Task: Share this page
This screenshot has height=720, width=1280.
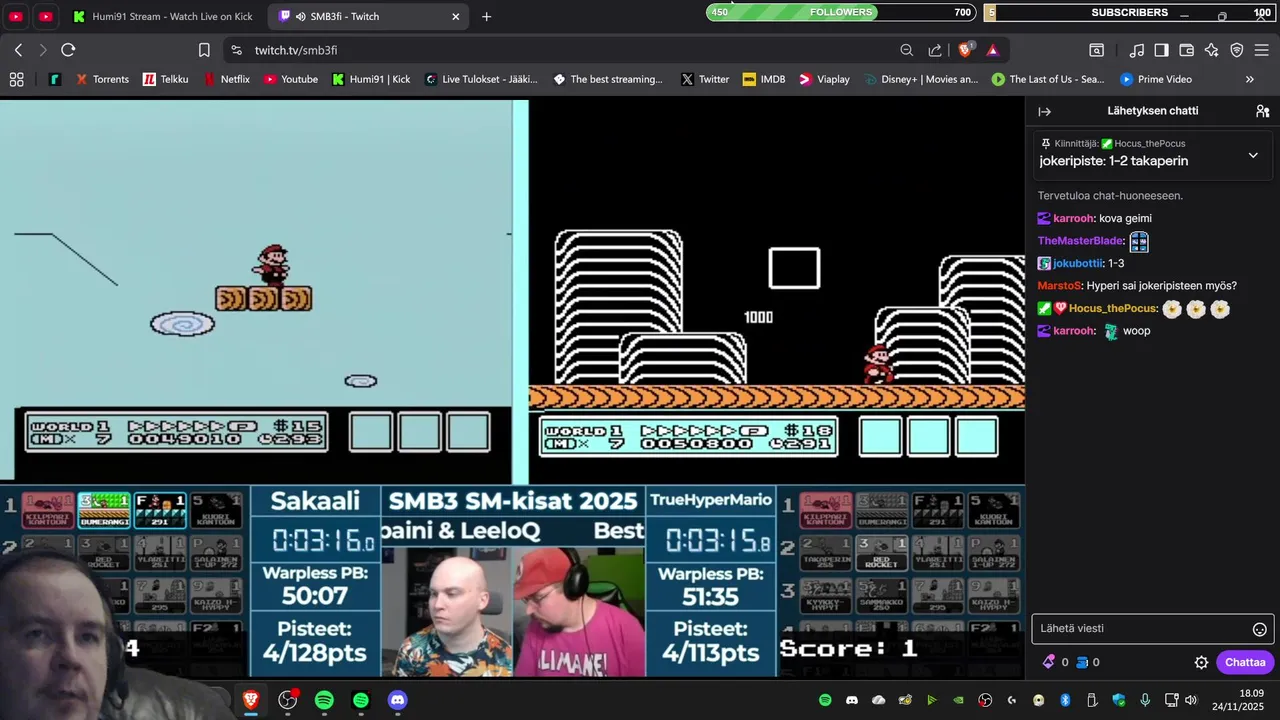Action: (935, 50)
